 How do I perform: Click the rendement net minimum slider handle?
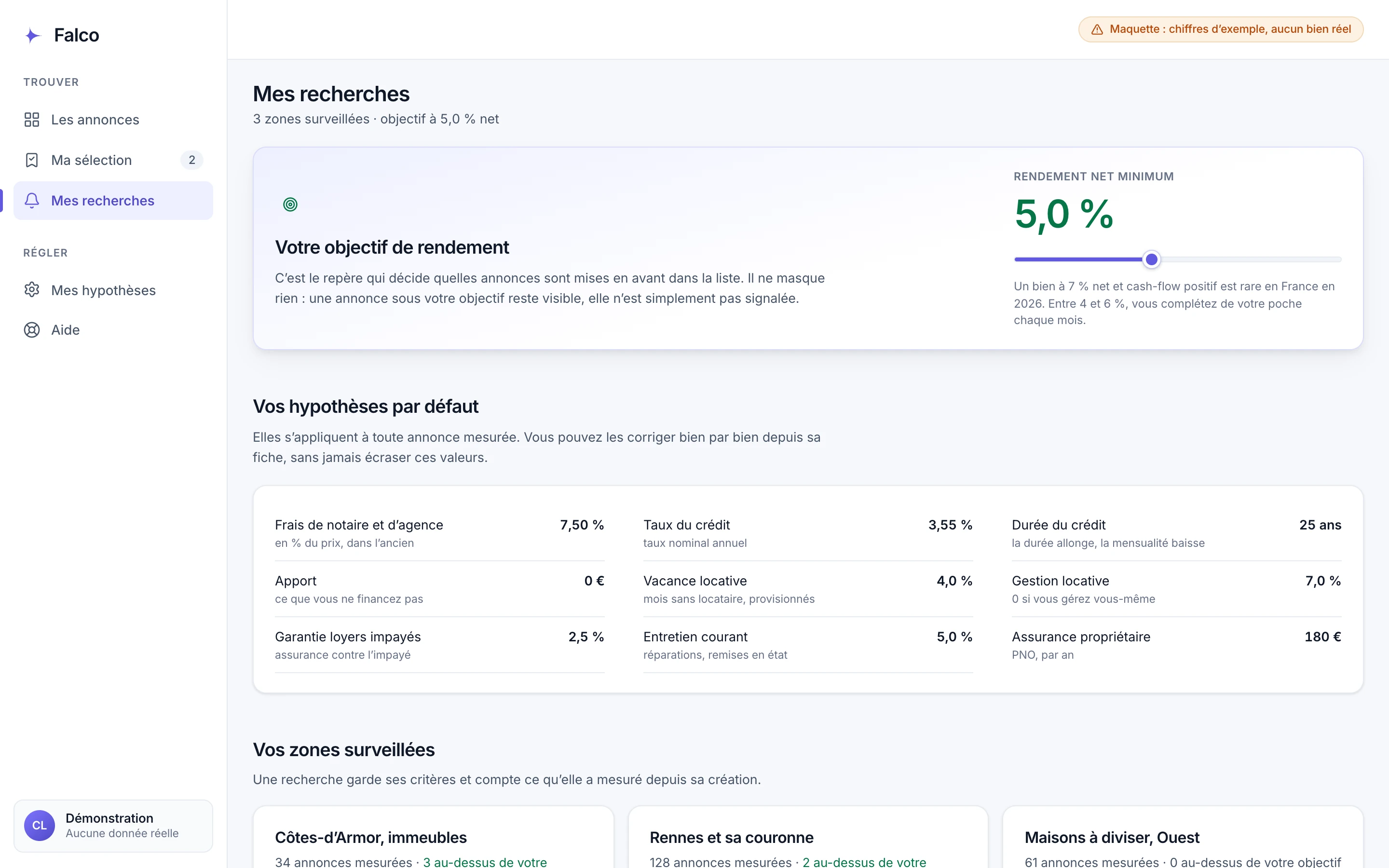(1151, 259)
